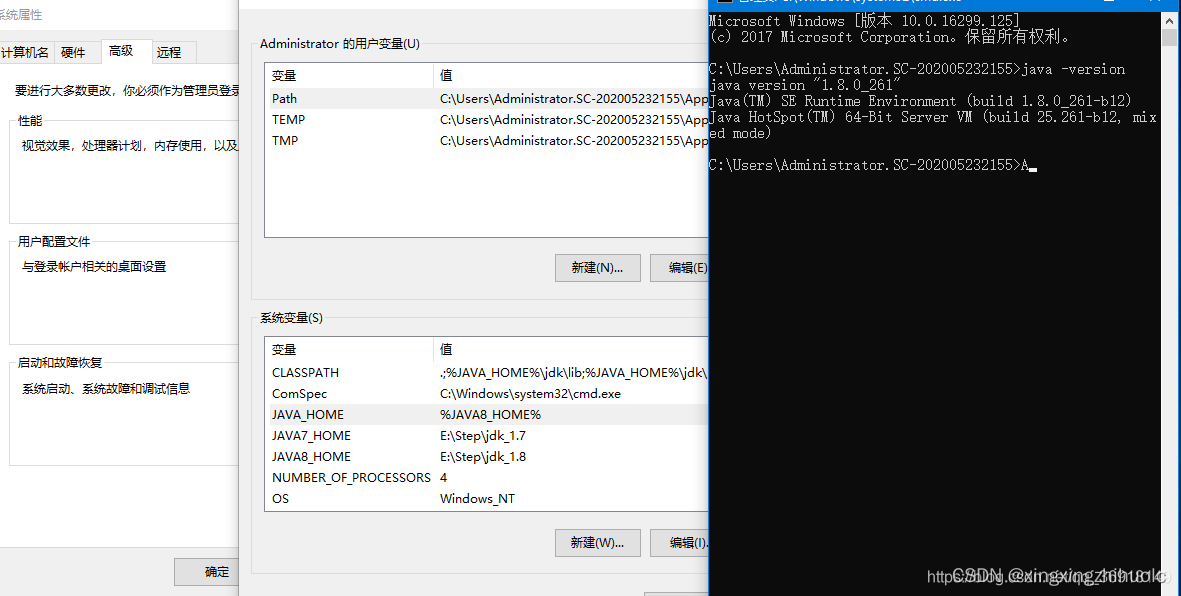This screenshot has width=1181, height=596.
Task: Select the JAVA8_HOME system variable
Action: 488,457
